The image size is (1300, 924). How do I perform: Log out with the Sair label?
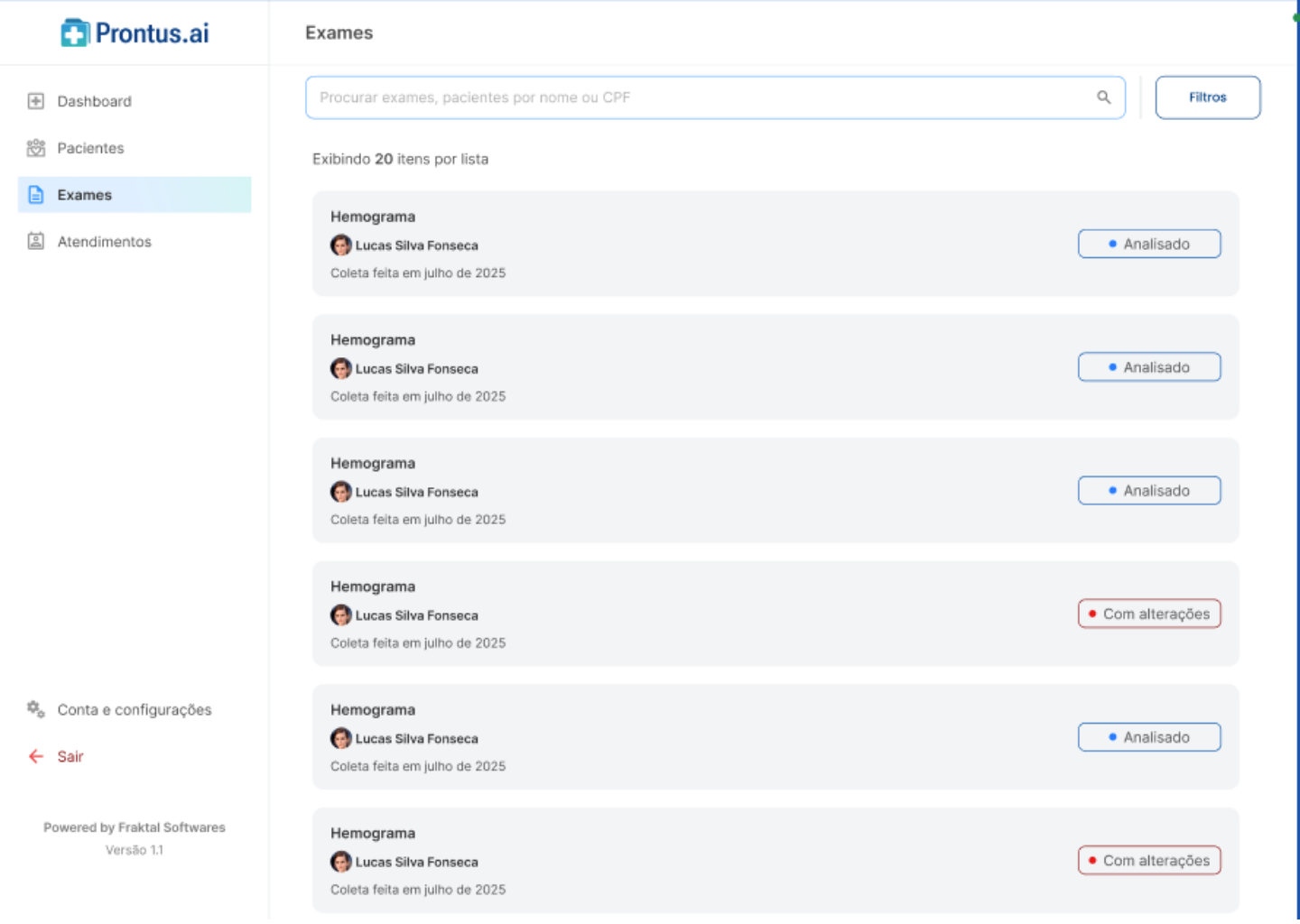(x=70, y=756)
